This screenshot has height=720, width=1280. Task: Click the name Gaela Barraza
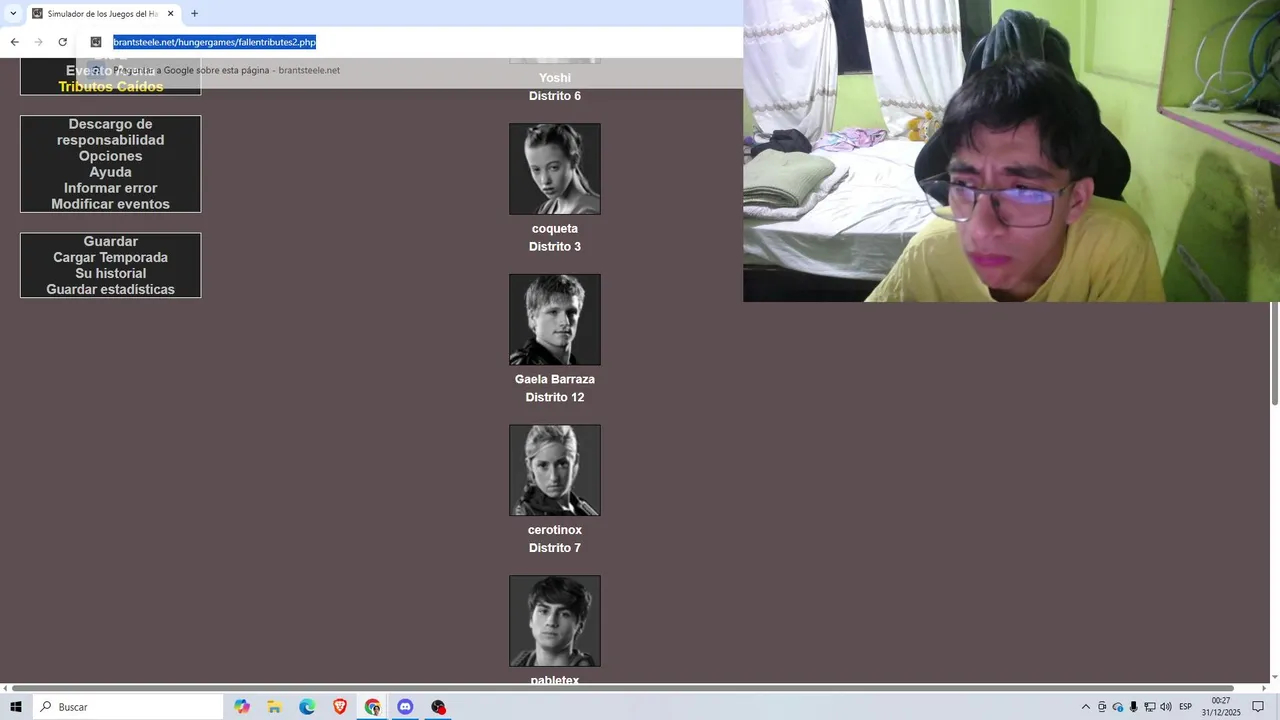tap(555, 380)
